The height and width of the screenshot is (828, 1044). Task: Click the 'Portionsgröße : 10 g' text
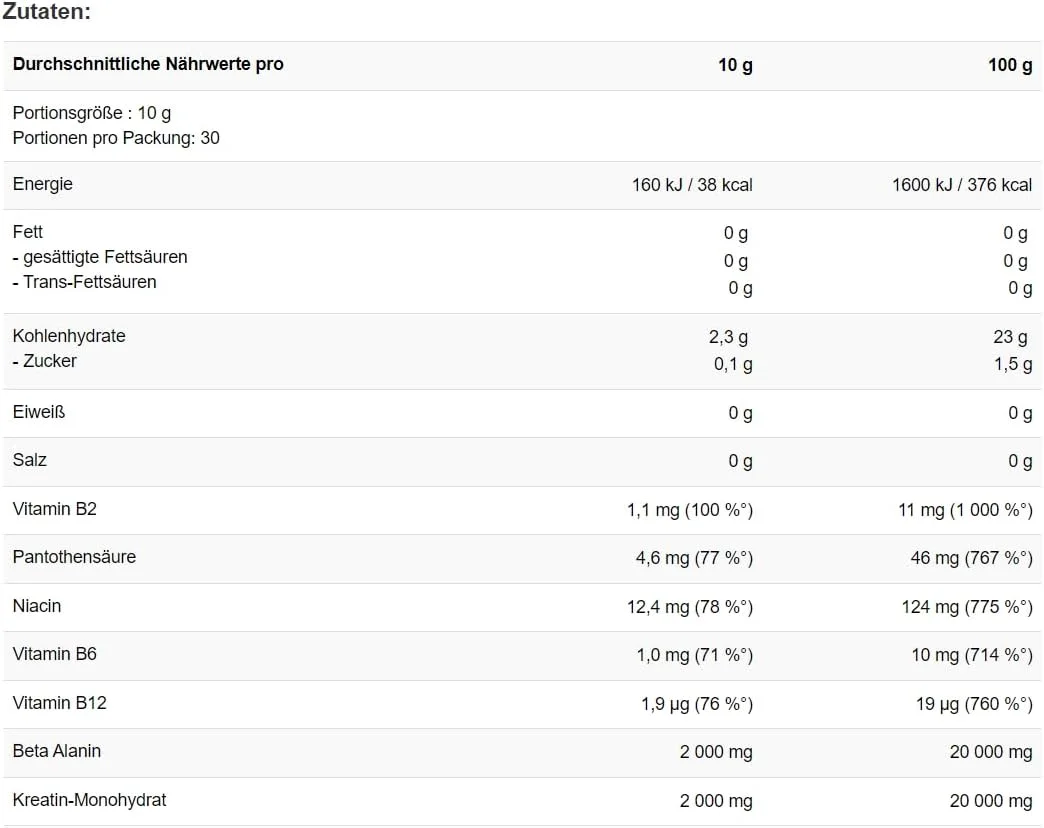(92, 113)
